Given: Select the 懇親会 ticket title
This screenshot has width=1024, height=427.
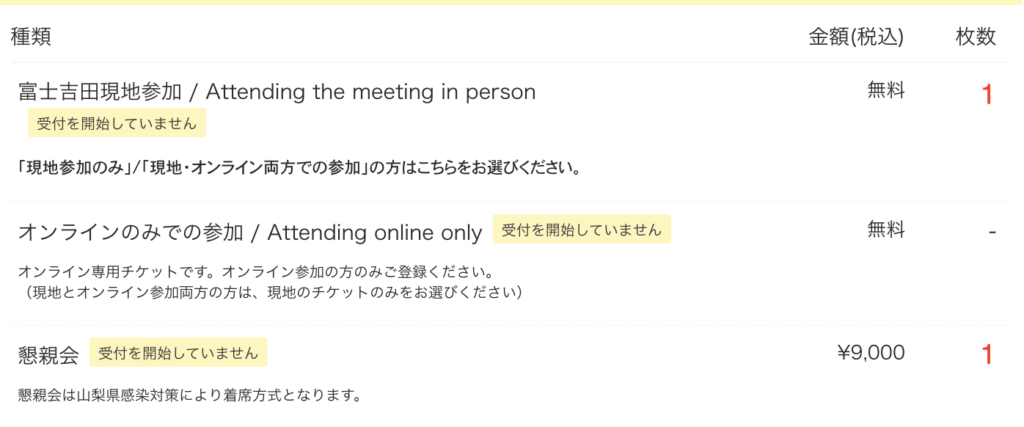Looking at the screenshot, I should (x=48, y=355).
